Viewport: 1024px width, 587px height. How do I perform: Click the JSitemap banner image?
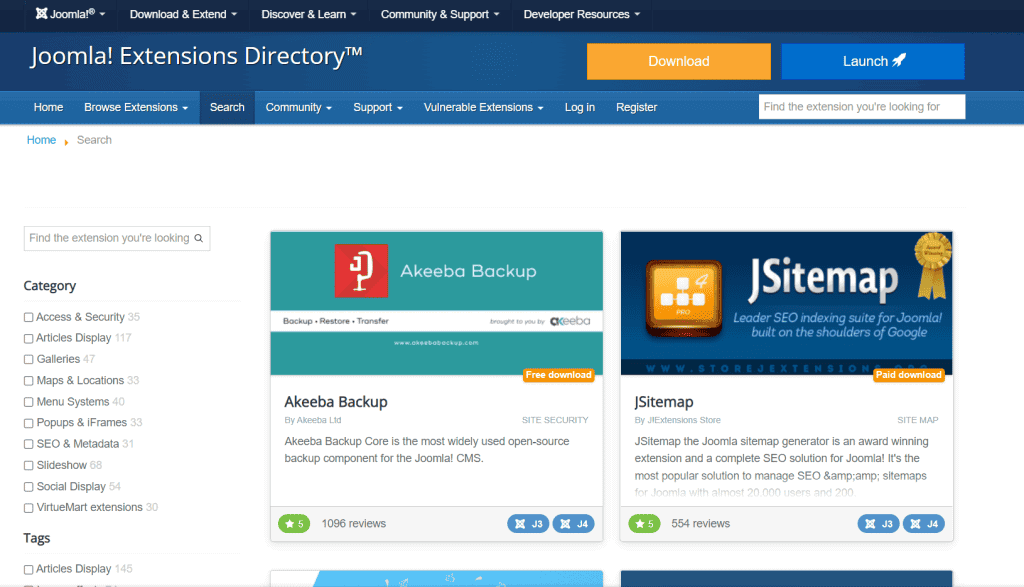click(x=786, y=304)
